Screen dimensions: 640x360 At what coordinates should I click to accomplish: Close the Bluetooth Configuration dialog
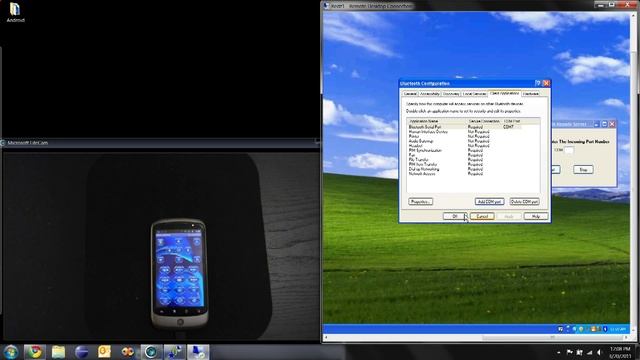[x=546, y=83]
